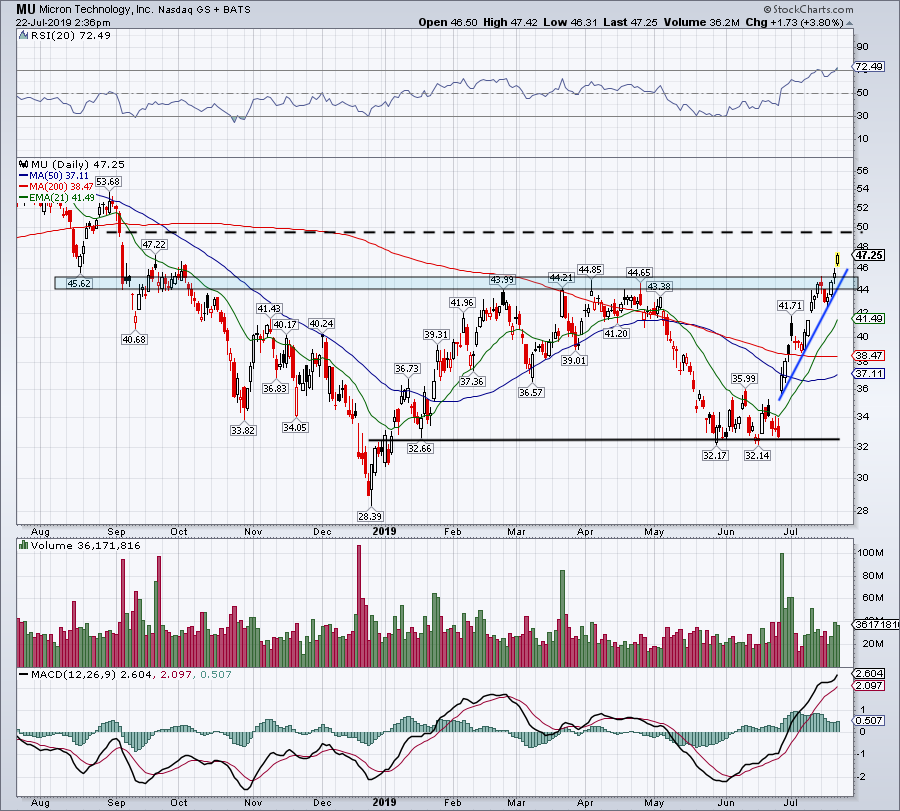Image resolution: width=900 pixels, height=811 pixels.
Task: Click the candlestick icon beside MU (Daily)
Action: pyautogui.click(x=24, y=165)
